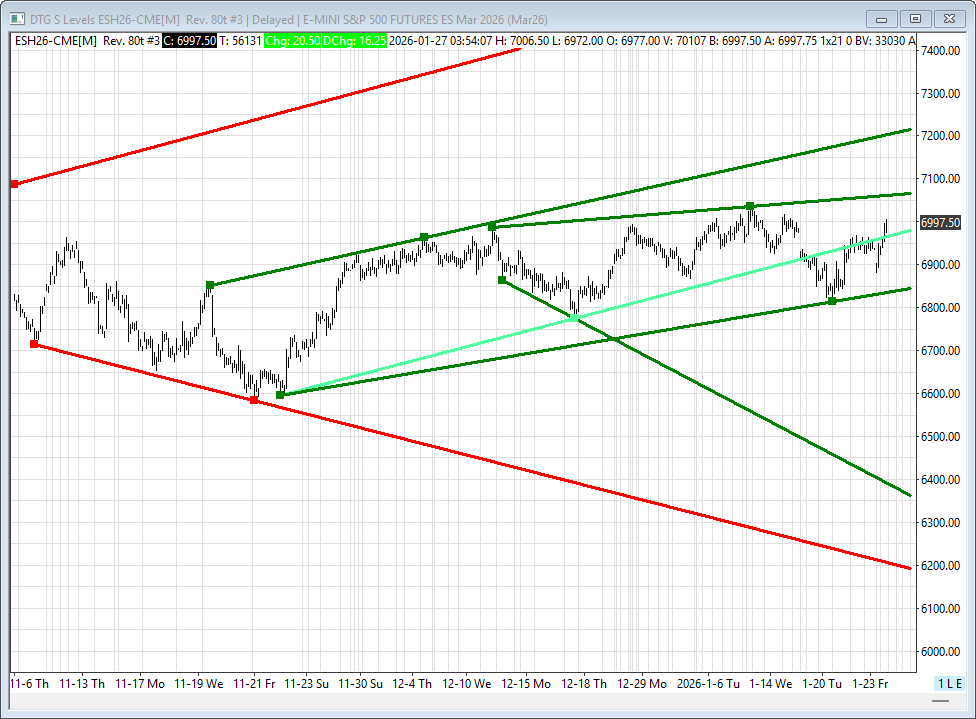This screenshot has width=976, height=719.
Task: Maximize the DTG S Levels chart window
Action: [914, 18]
